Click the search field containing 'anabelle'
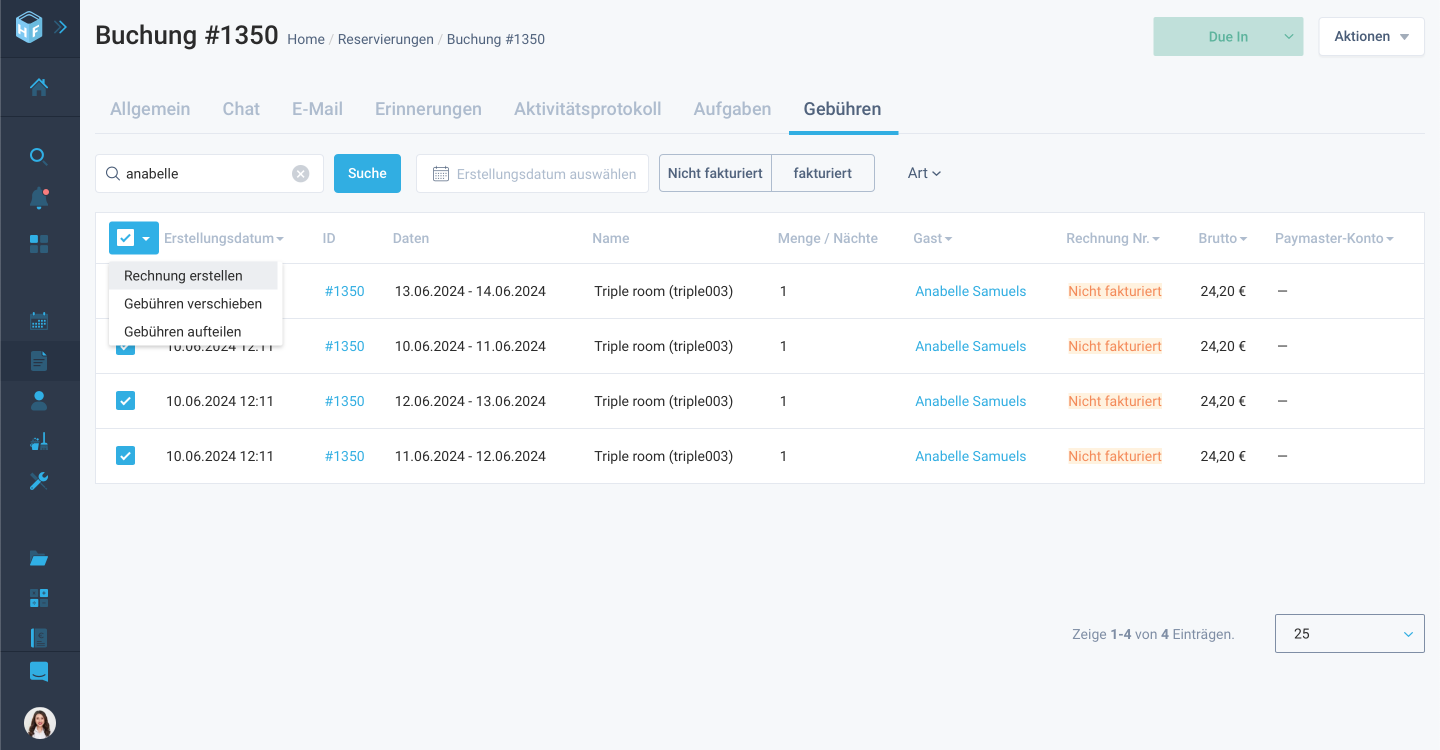Viewport: 1440px width, 750px height. pyautogui.click(x=209, y=173)
